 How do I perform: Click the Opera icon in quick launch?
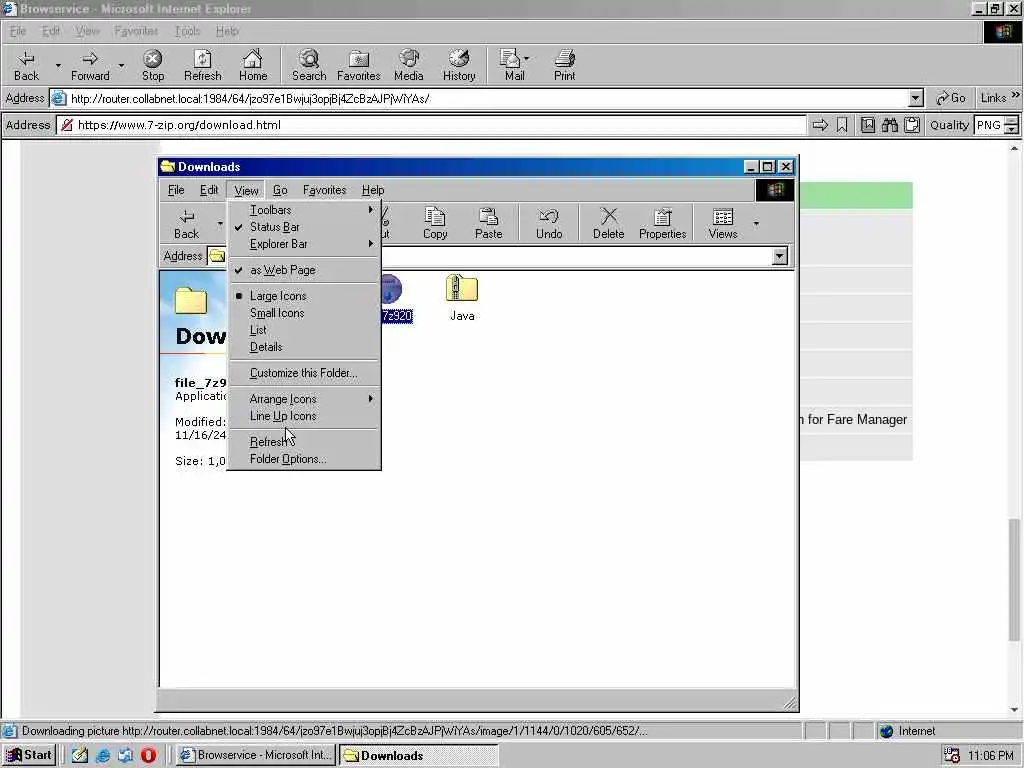[149, 755]
